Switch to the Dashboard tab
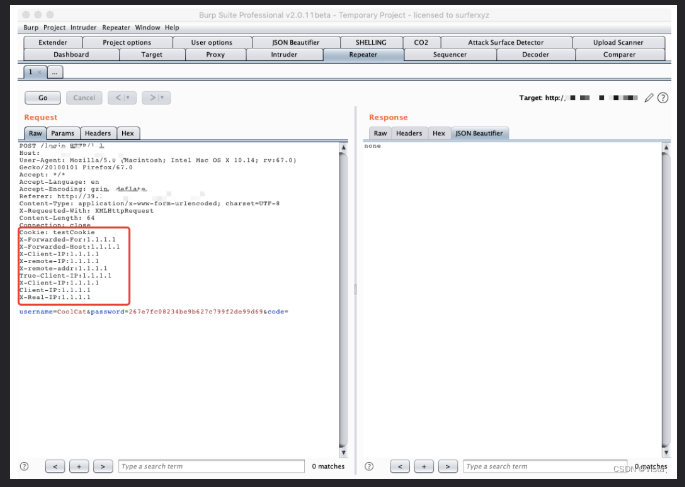The width and height of the screenshot is (685, 487). click(x=71, y=55)
